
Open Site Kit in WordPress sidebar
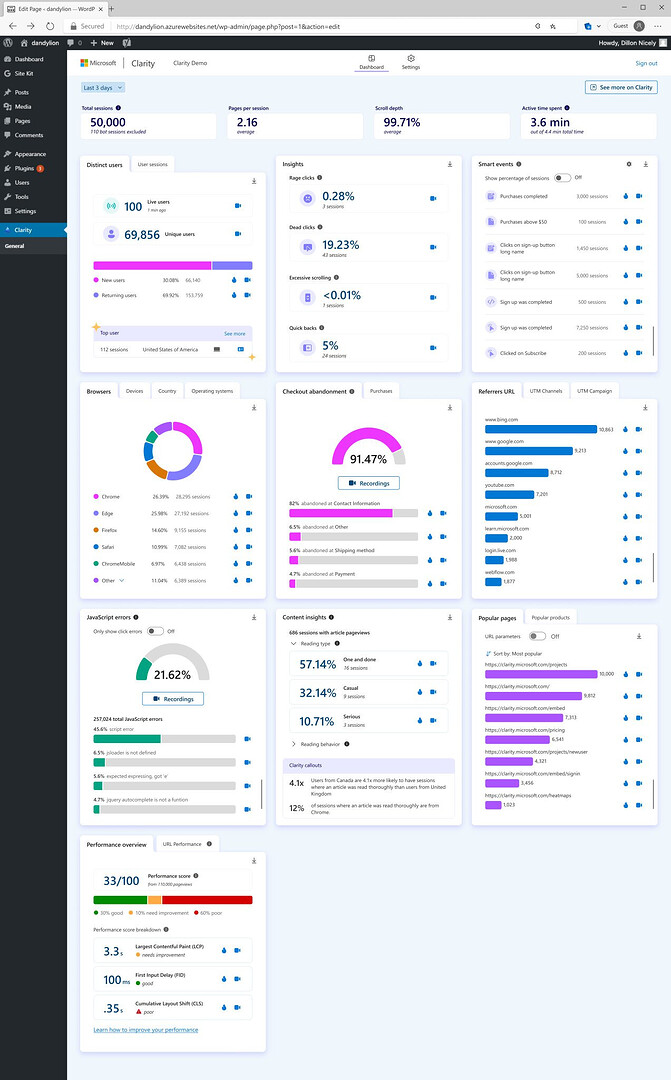(24, 74)
